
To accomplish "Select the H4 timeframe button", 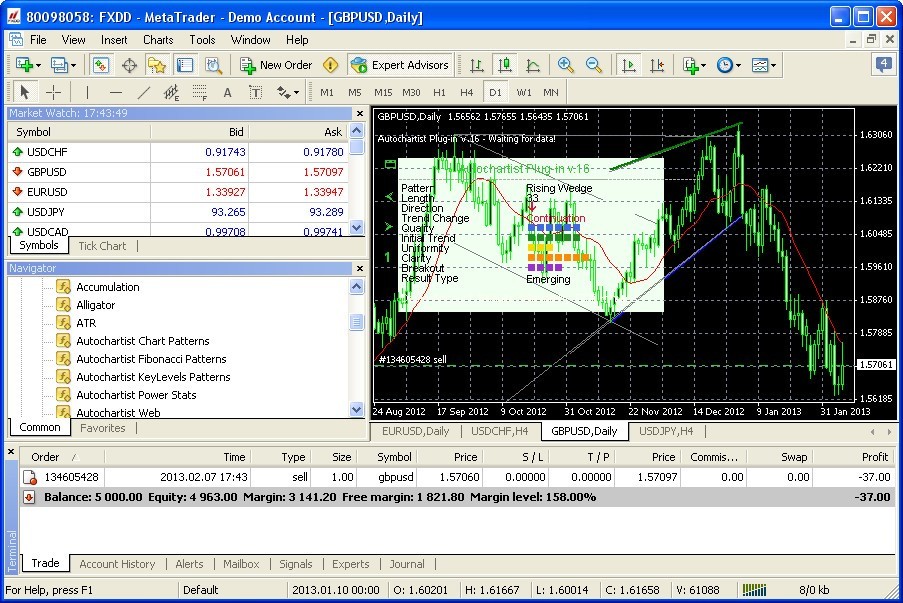I will 466,92.
